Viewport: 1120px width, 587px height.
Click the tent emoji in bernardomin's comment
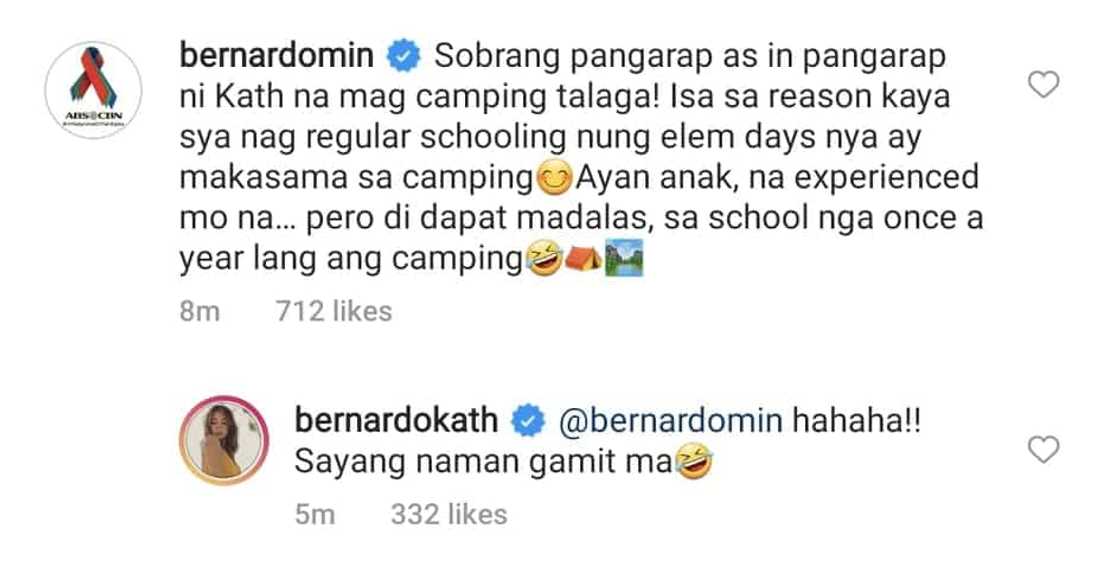click(x=581, y=260)
